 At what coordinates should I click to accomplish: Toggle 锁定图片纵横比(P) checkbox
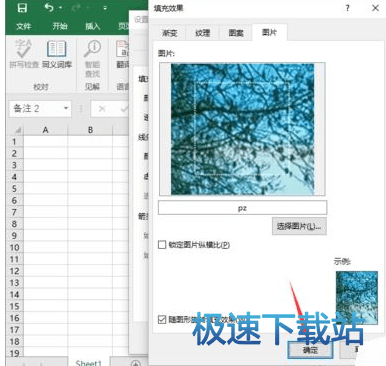[162, 245]
